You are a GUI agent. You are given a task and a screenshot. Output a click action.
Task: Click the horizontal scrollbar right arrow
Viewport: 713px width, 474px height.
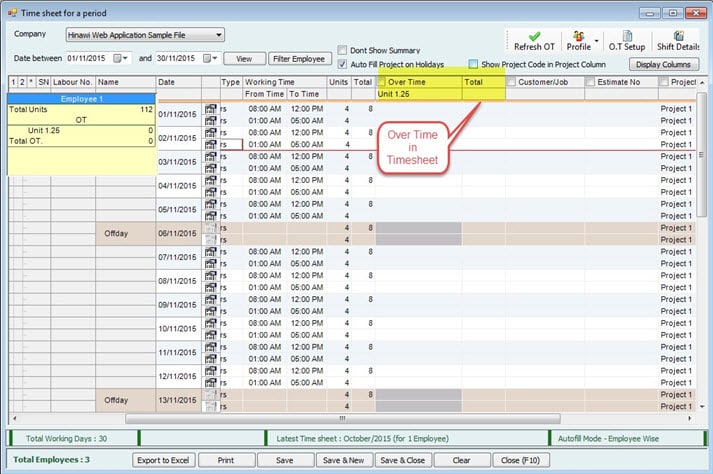[x=690, y=418]
